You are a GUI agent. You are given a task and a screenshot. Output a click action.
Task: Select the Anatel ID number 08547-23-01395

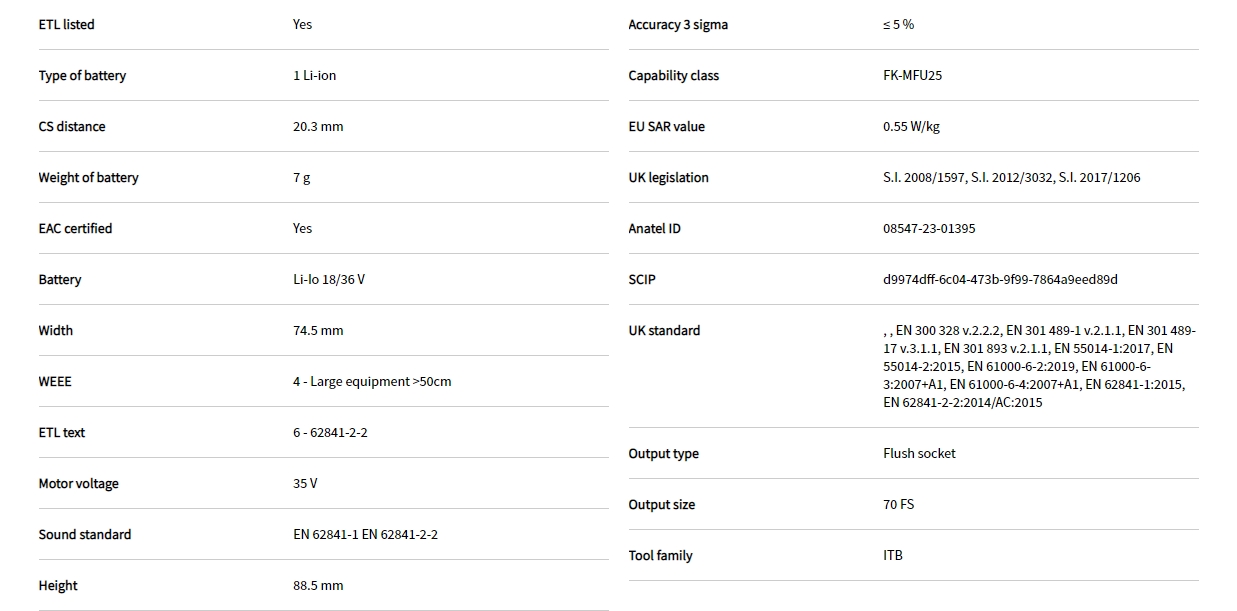click(929, 229)
